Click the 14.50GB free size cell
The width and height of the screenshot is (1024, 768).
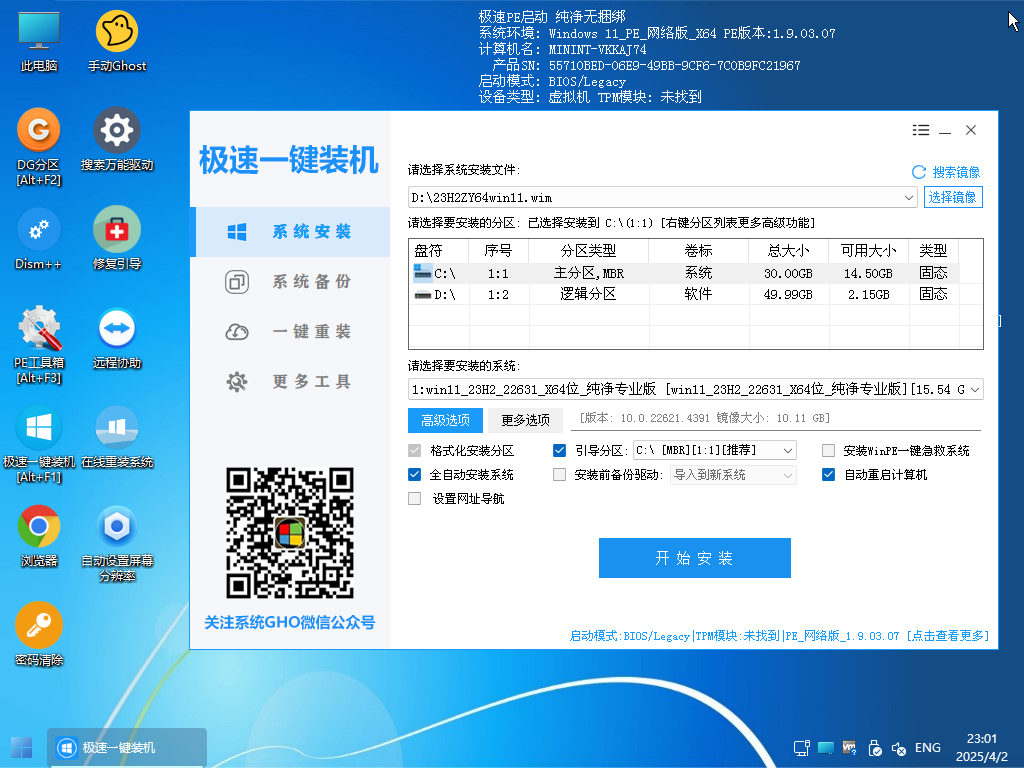[x=869, y=273]
